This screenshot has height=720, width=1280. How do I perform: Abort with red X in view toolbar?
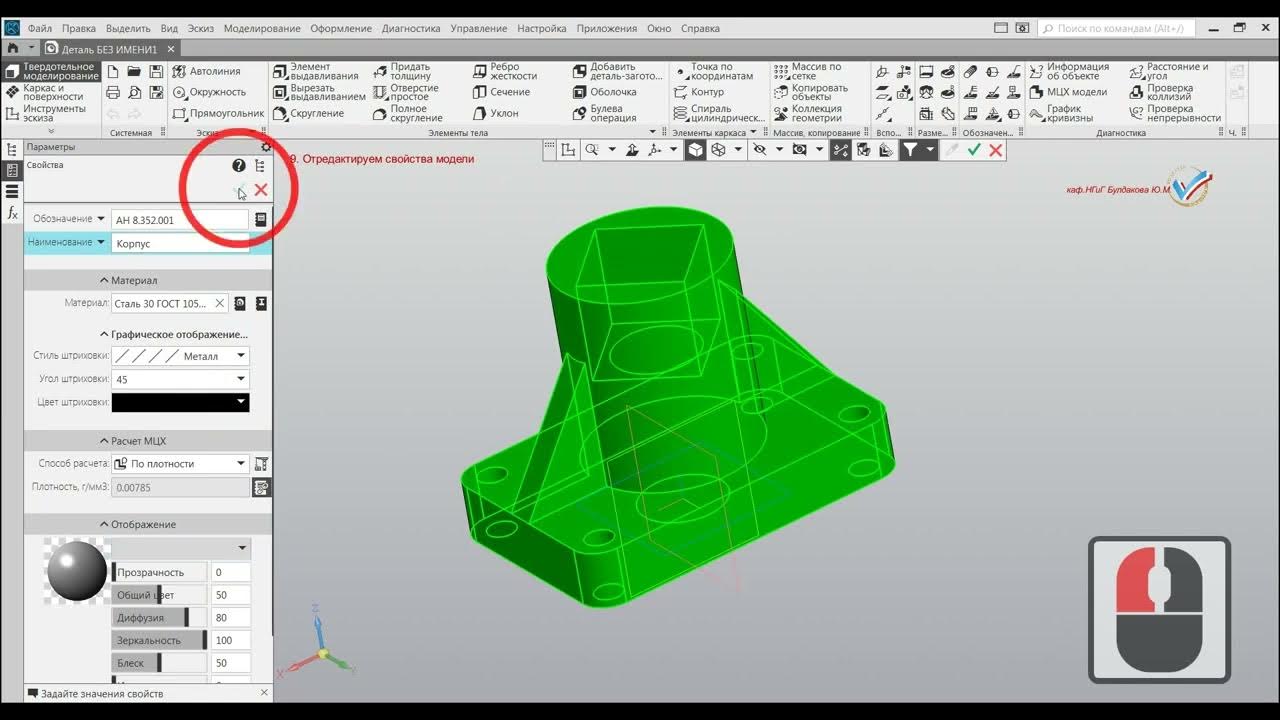click(x=996, y=150)
